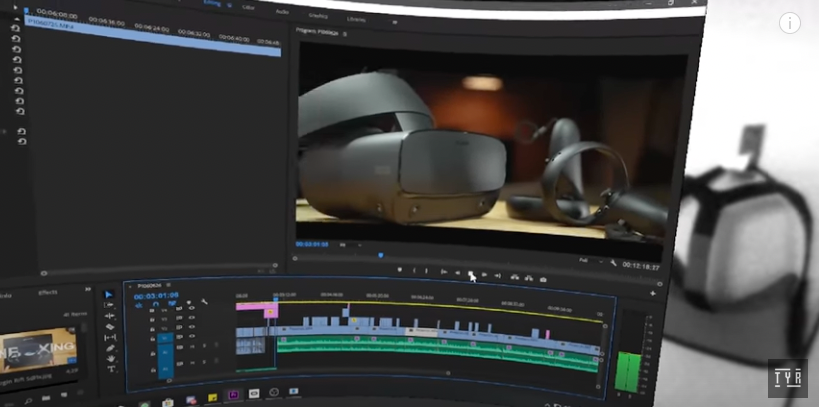Switch to the Graphics workspace
This screenshot has height=407, width=819.
pyautogui.click(x=318, y=15)
